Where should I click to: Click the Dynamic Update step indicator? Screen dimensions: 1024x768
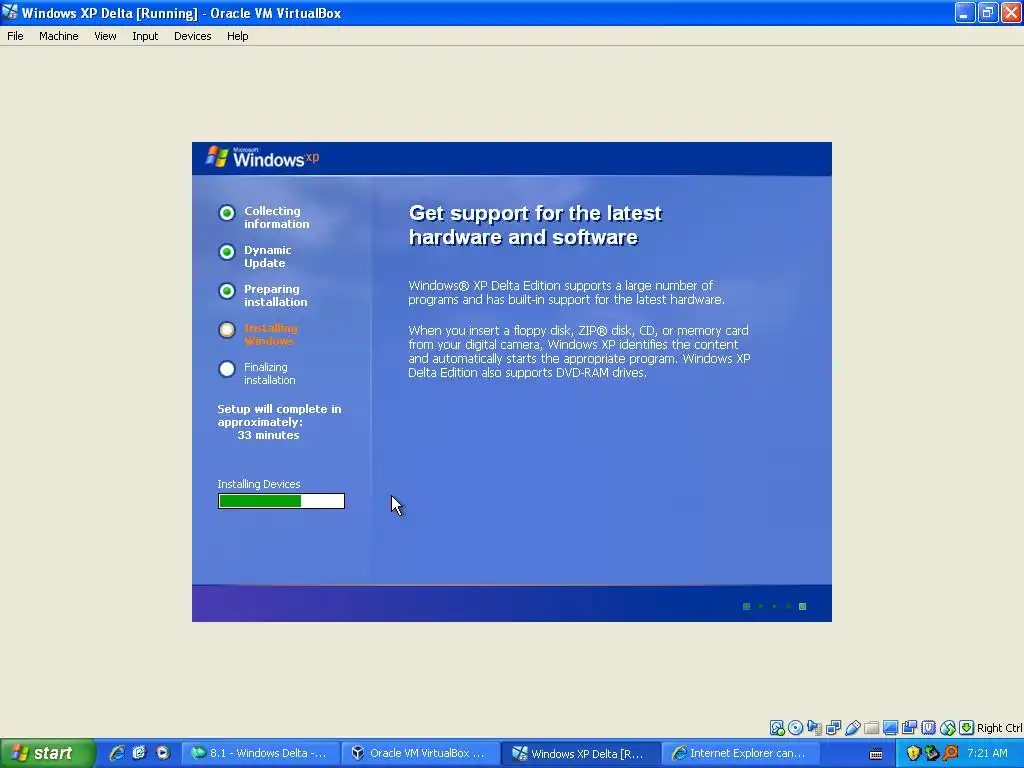(x=227, y=252)
